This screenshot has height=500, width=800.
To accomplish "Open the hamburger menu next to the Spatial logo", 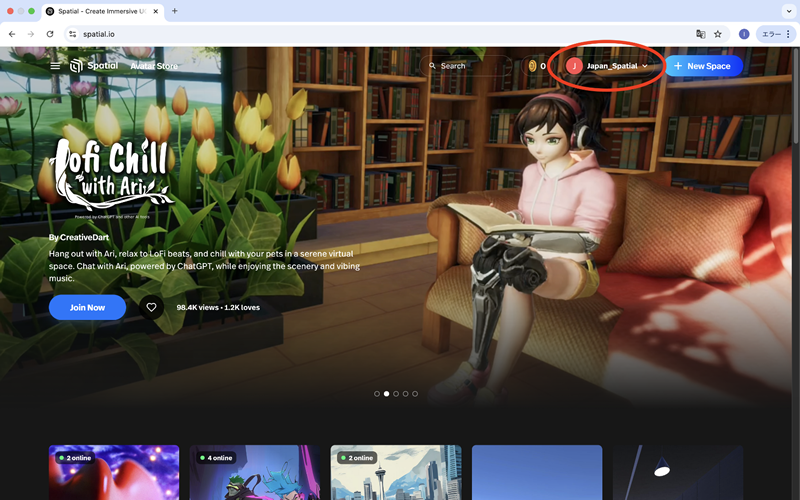I will [x=55, y=66].
